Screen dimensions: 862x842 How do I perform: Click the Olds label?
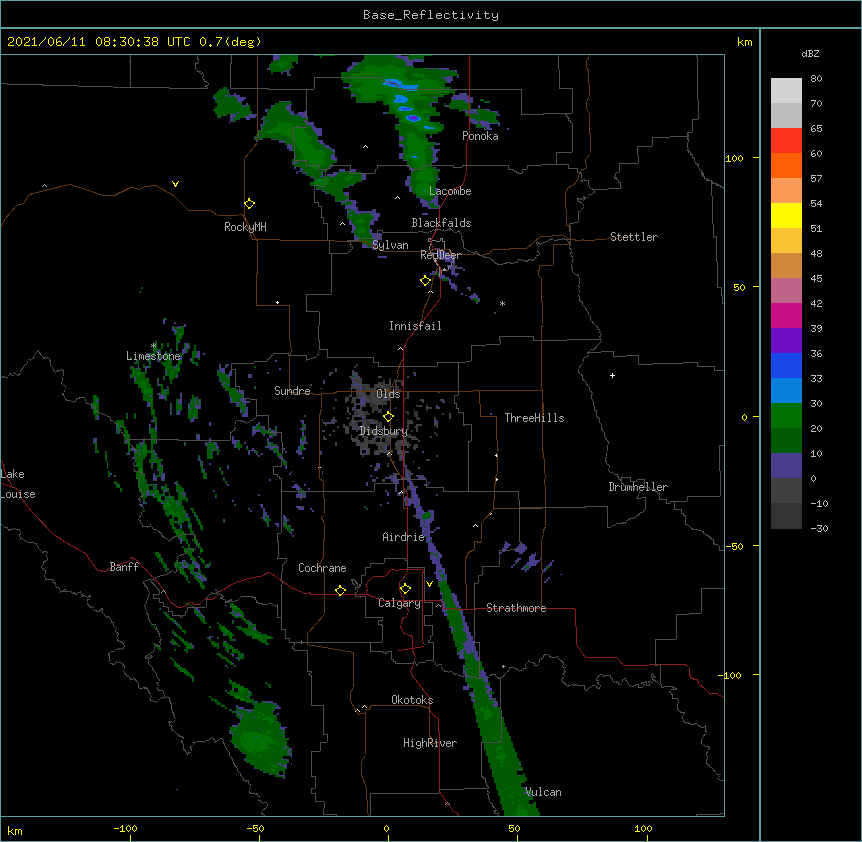(388, 394)
